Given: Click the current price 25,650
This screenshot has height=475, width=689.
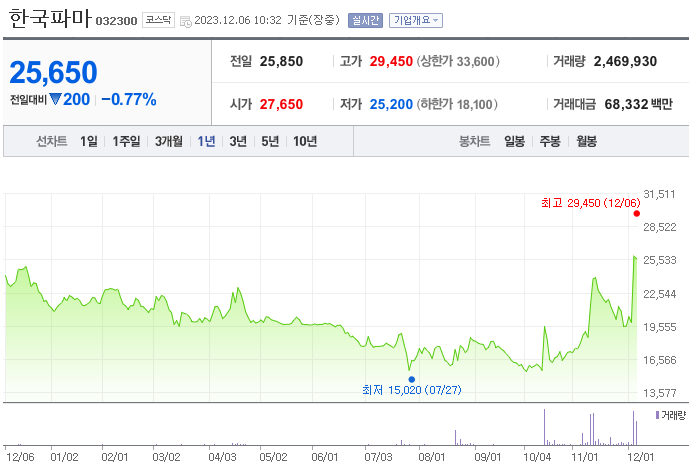Looking at the screenshot, I should 53,72.
